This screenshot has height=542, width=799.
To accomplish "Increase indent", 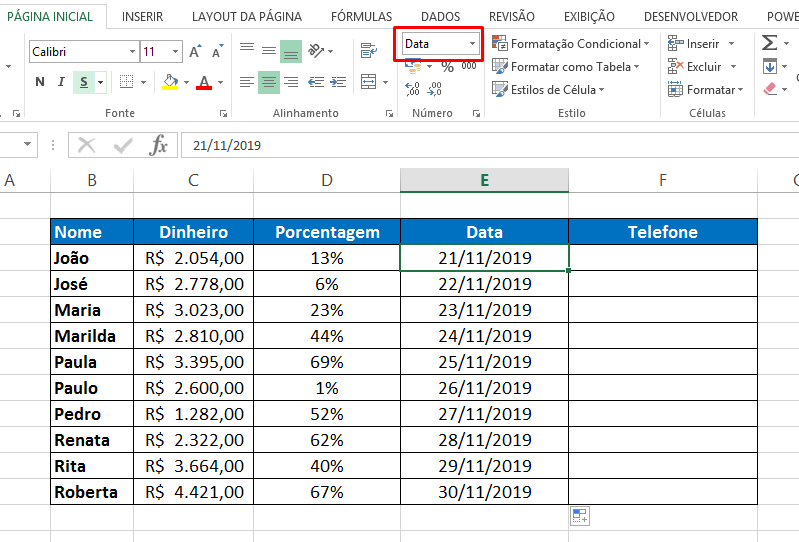I will [338, 82].
